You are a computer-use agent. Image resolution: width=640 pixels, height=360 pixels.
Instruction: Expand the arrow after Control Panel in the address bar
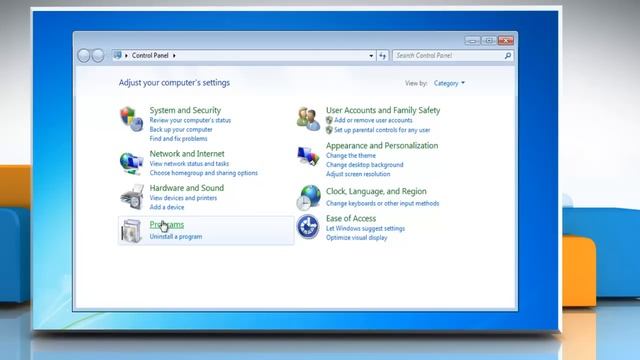[x=174, y=56]
